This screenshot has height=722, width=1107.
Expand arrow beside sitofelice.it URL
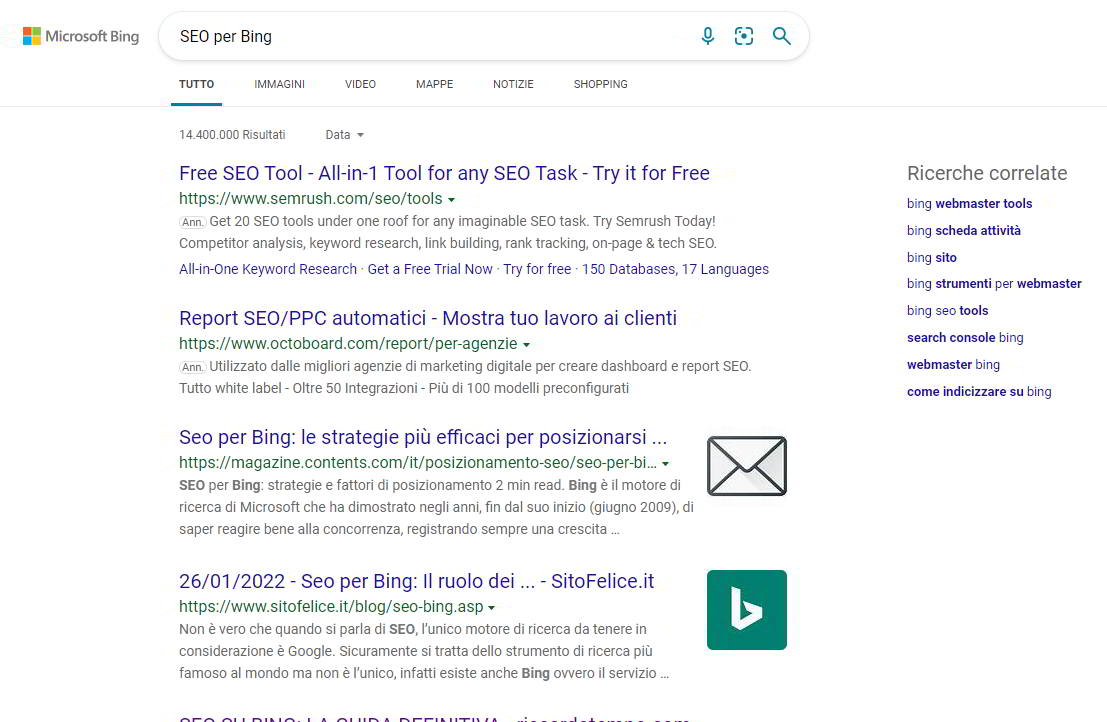click(x=491, y=608)
